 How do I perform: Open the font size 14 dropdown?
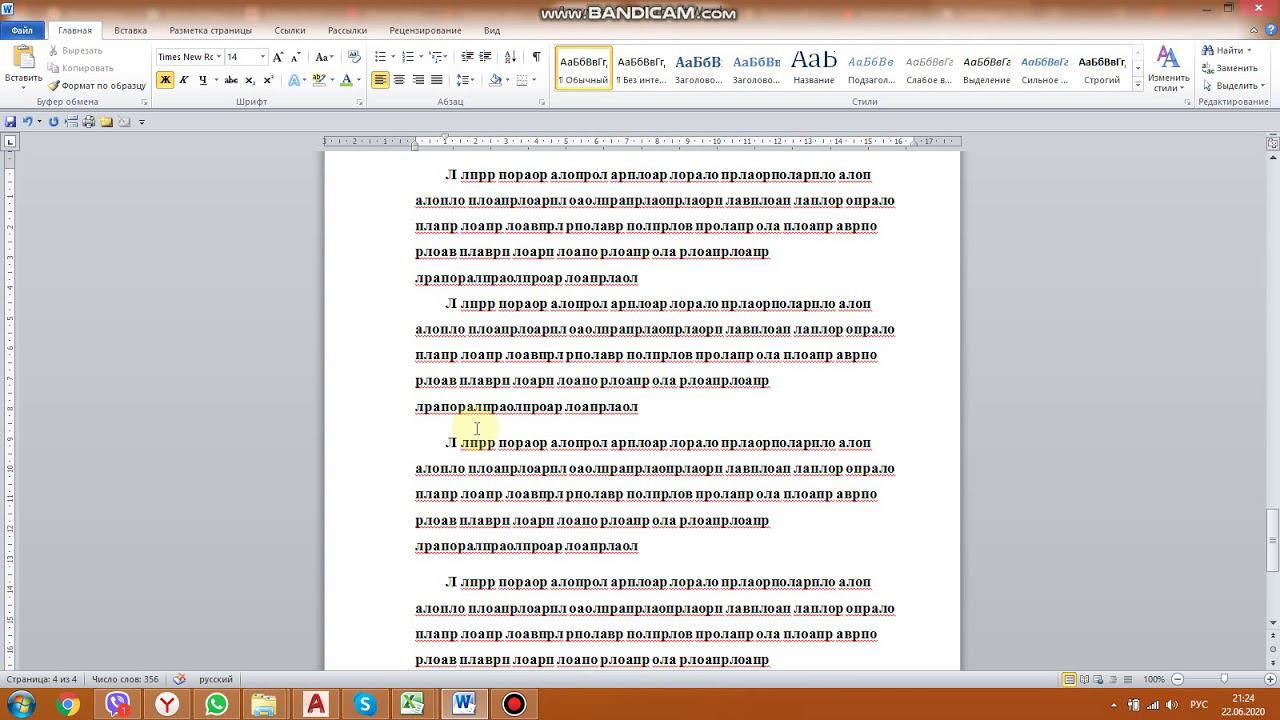(x=262, y=57)
